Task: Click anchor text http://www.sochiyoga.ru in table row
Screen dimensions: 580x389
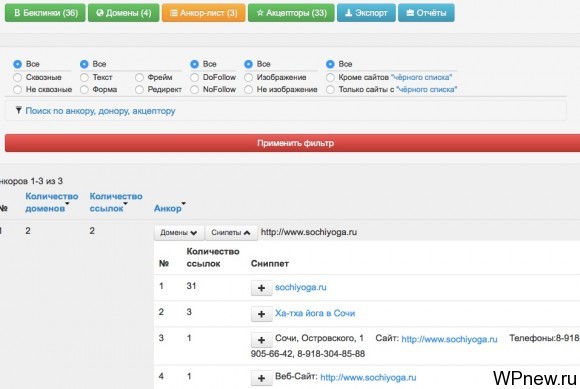Action: (x=309, y=232)
